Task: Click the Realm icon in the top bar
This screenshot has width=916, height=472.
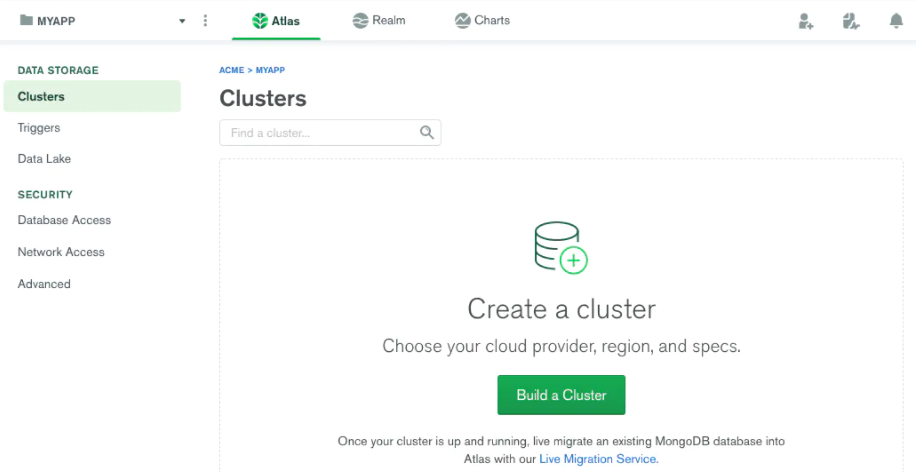Action: 360,20
